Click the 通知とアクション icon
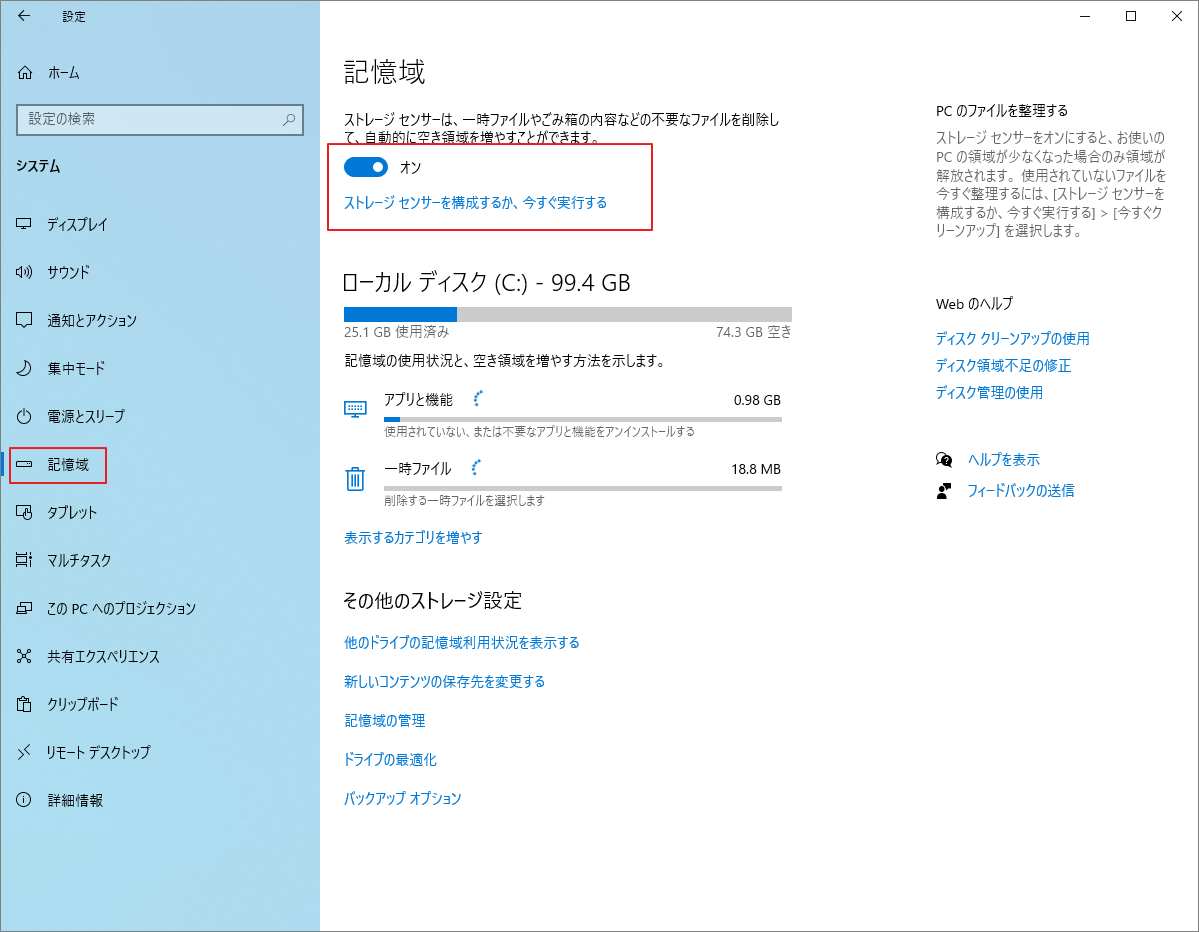The image size is (1199, 932). [x=24, y=320]
